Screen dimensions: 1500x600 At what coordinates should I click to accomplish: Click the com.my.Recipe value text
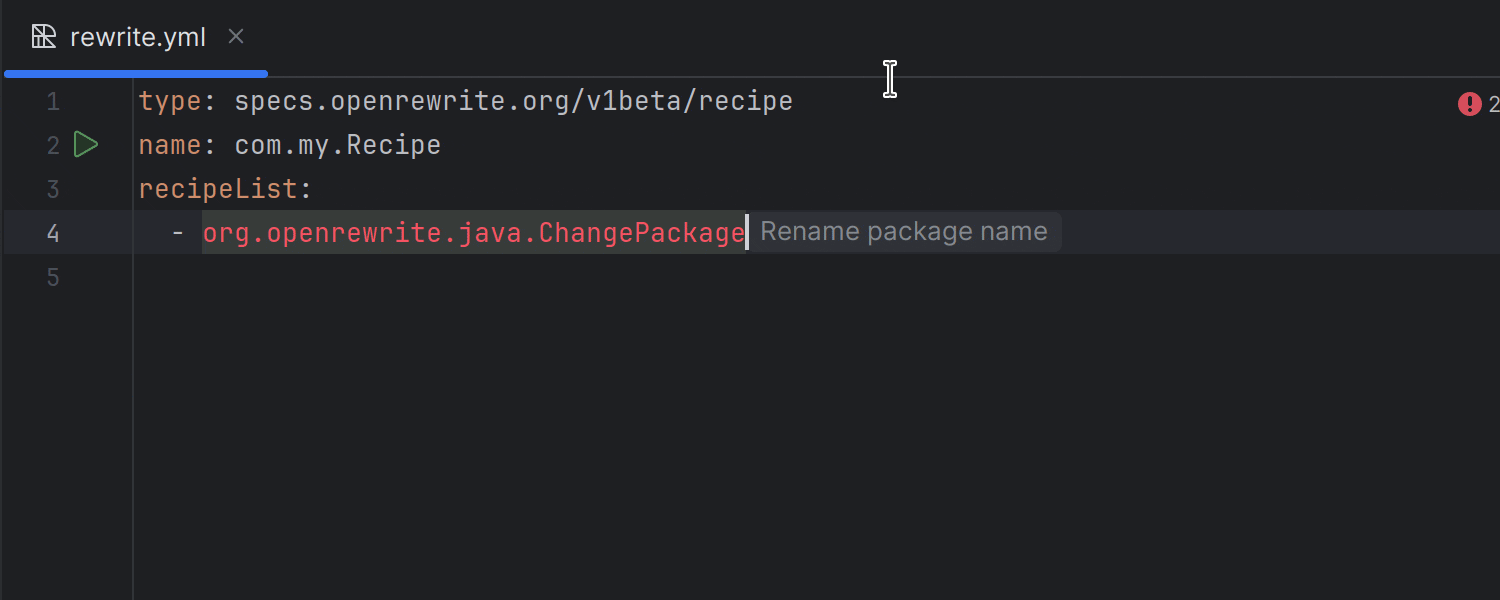337,146
